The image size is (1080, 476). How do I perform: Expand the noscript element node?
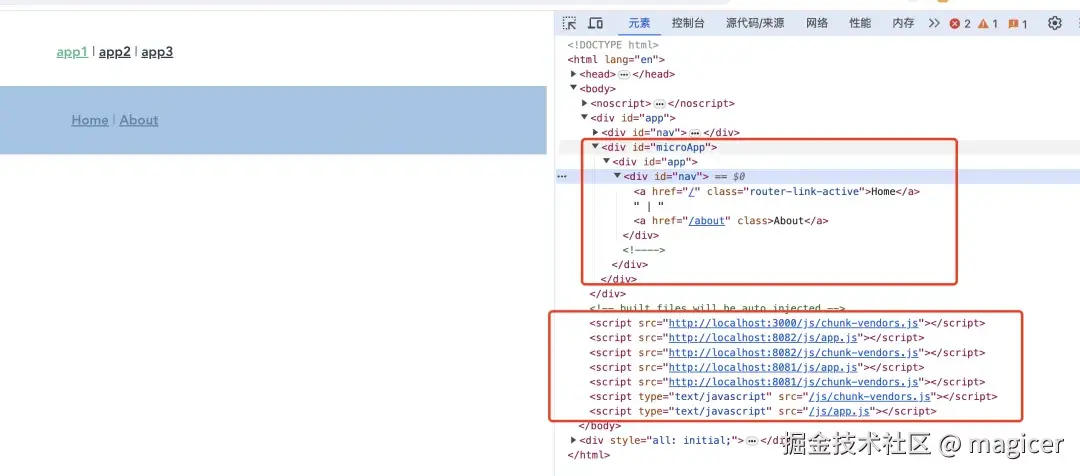(x=585, y=103)
